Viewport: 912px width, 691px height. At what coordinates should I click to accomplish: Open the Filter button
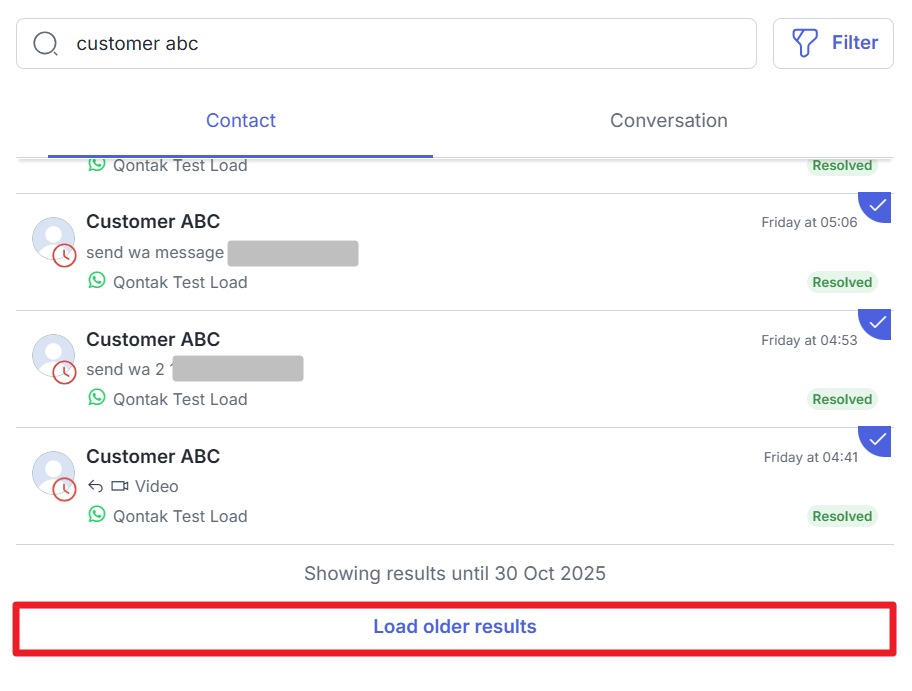pyautogui.click(x=833, y=43)
